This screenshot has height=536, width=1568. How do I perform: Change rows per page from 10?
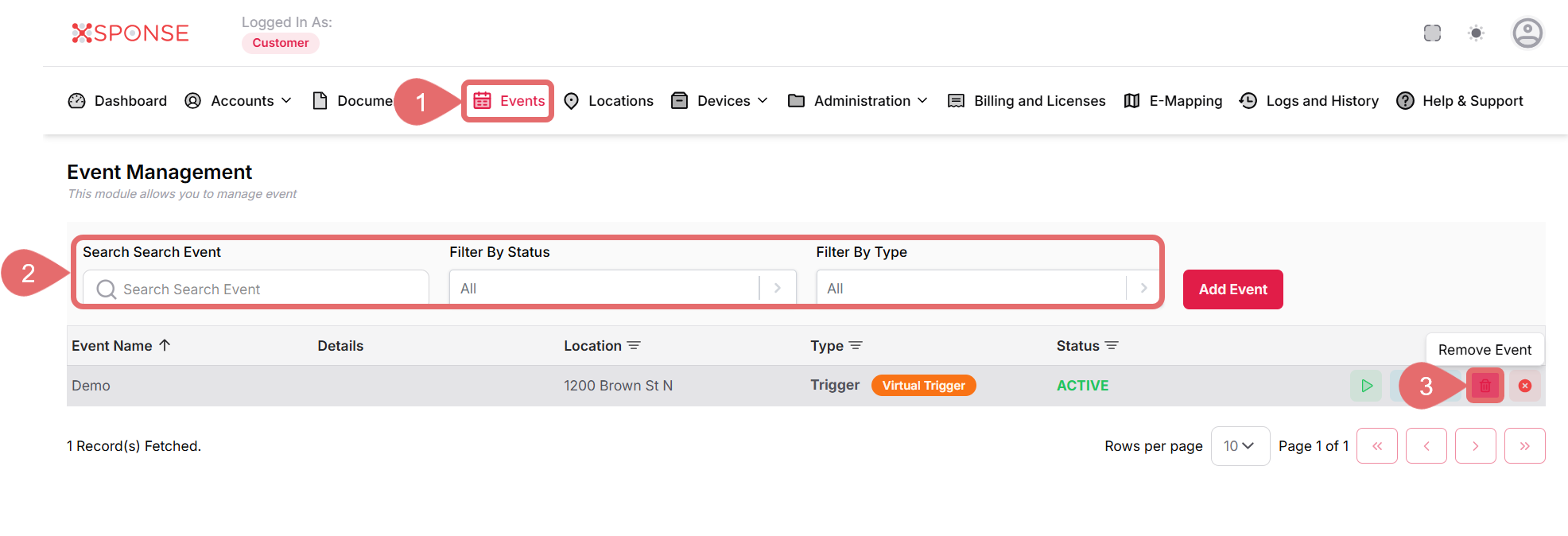[x=1239, y=446]
